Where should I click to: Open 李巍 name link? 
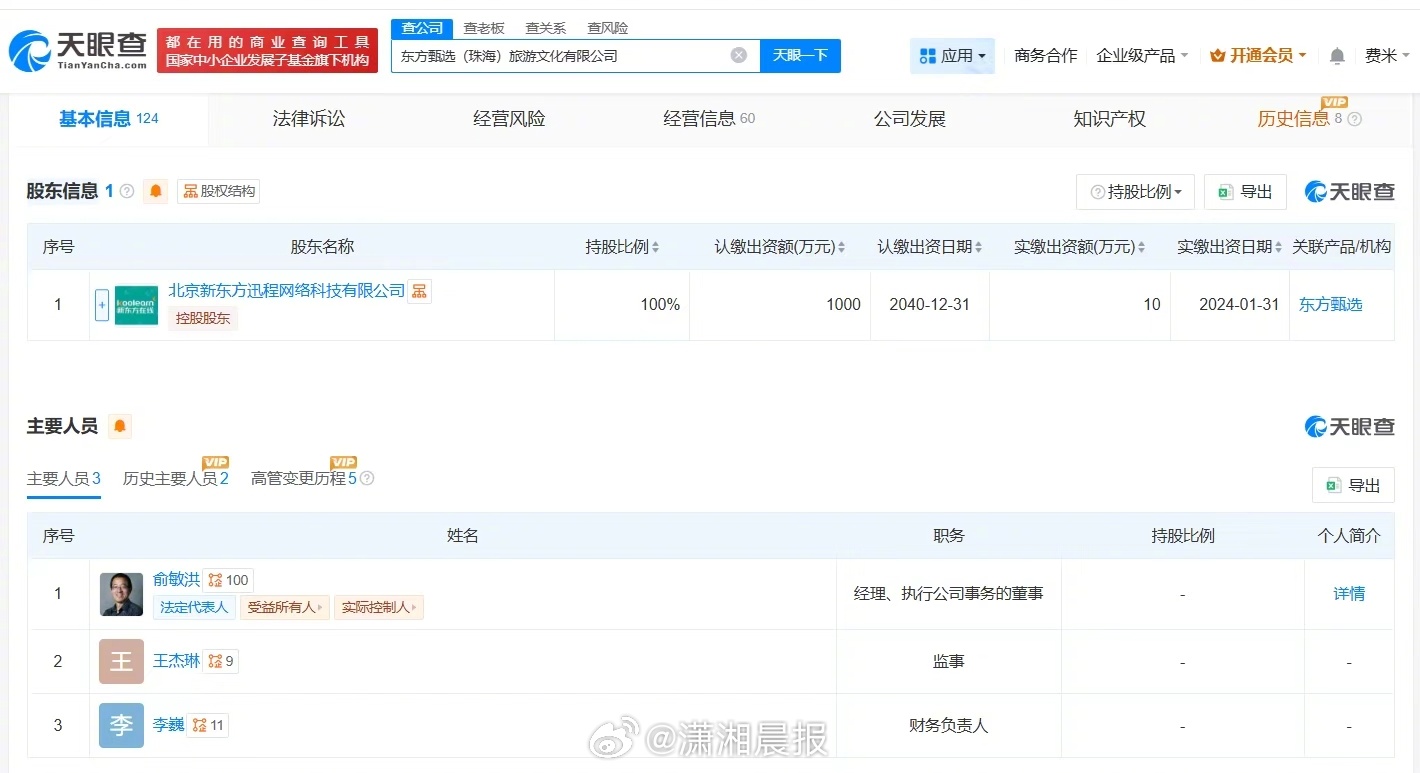pos(169,725)
